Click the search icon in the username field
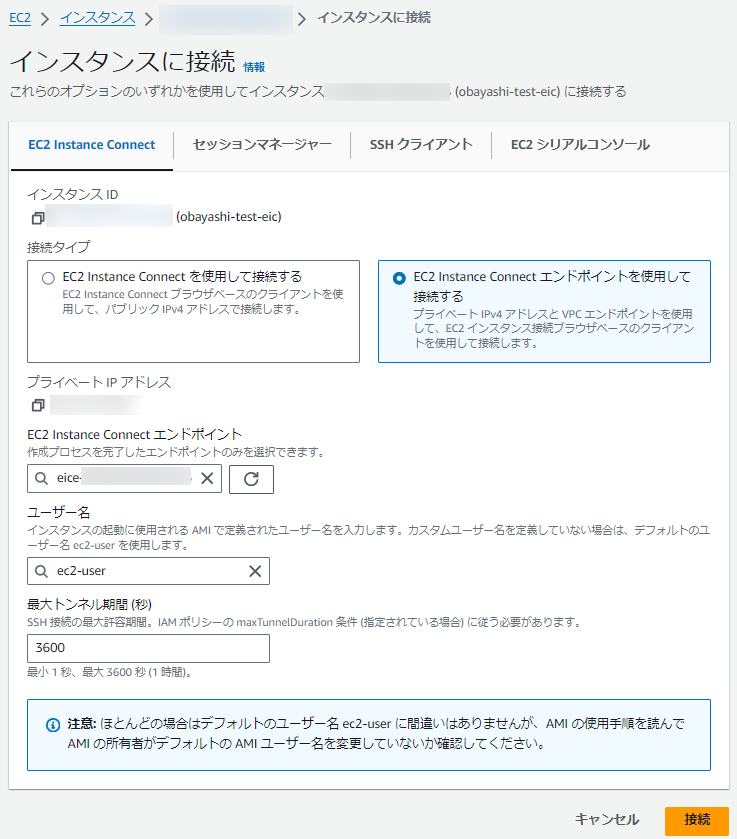Screen dimensions: 737x839 [x=41, y=571]
